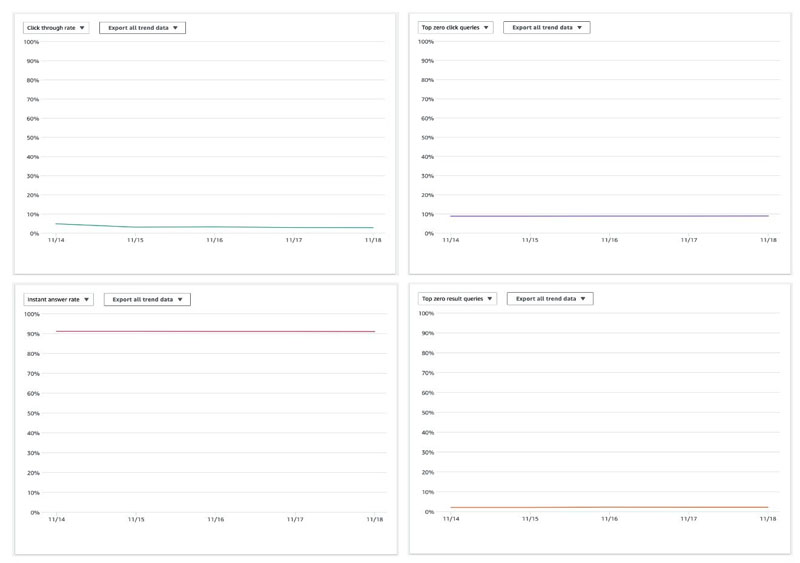Viewport: 800px width, 563px height.
Task: Click the 10% axis label in Top zero result queries chart
Action: [x=428, y=492]
